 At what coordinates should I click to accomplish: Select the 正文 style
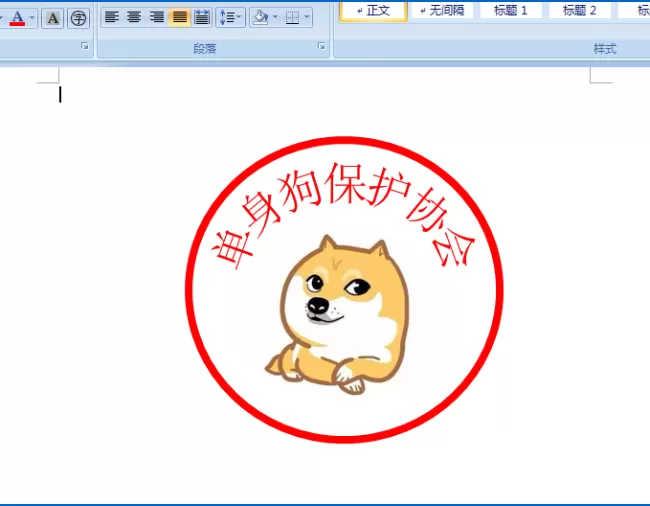[373, 11]
